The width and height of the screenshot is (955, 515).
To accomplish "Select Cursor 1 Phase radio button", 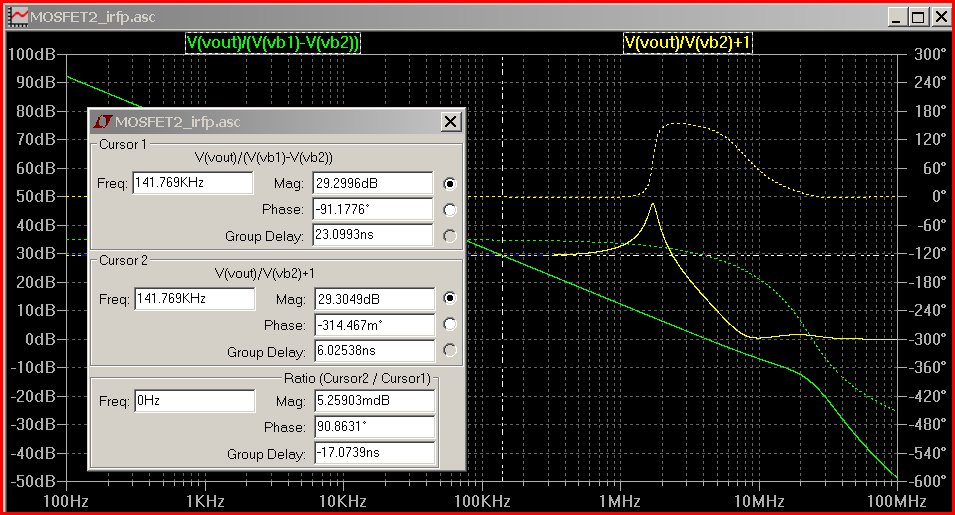I will click(x=450, y=210).
